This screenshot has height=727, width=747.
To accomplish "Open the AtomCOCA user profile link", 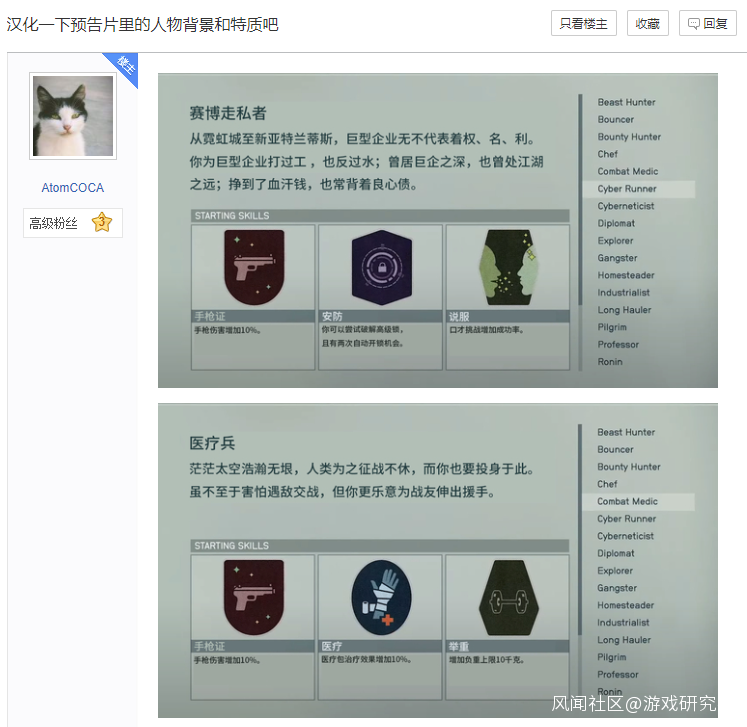I will coord(72,188).
